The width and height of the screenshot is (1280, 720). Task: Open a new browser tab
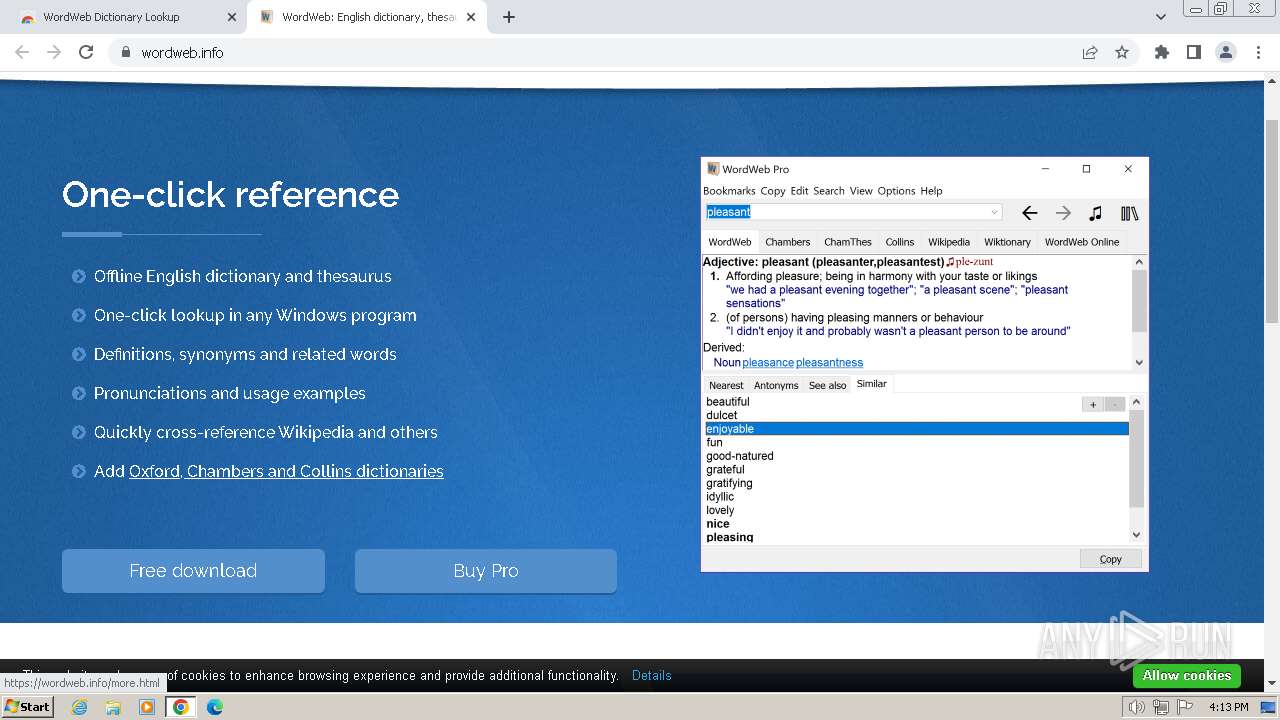click(509, 17)
